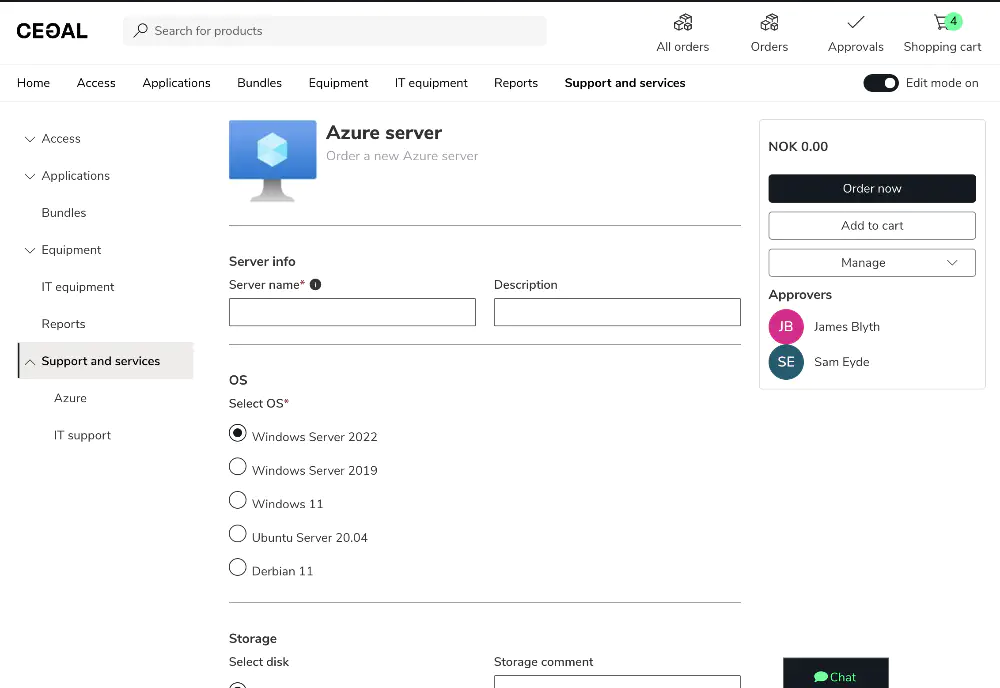
Task: Open the Manage dropdown
Action: pos(872,263)
